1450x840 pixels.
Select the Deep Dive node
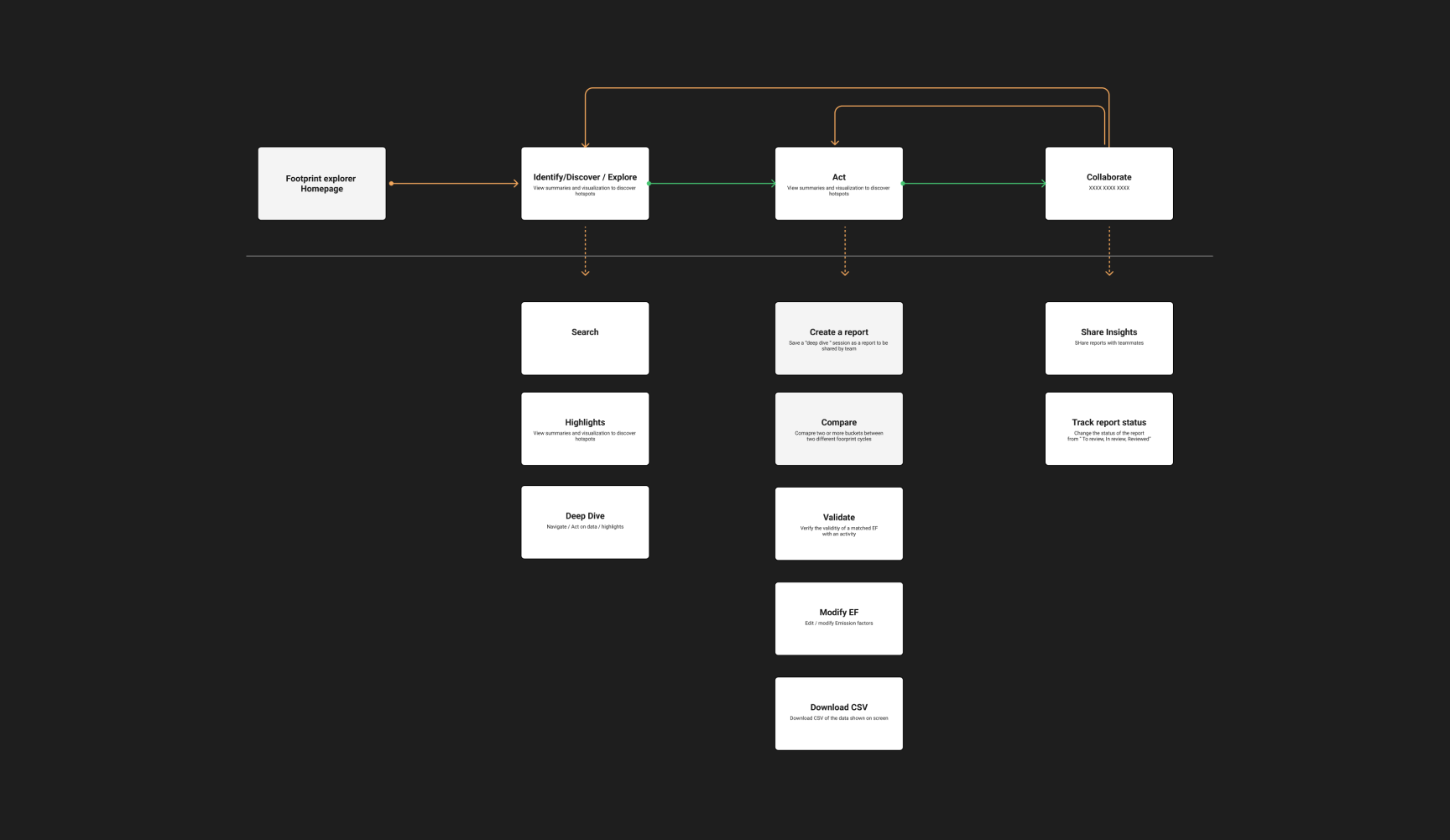click(x=584, y=521)
